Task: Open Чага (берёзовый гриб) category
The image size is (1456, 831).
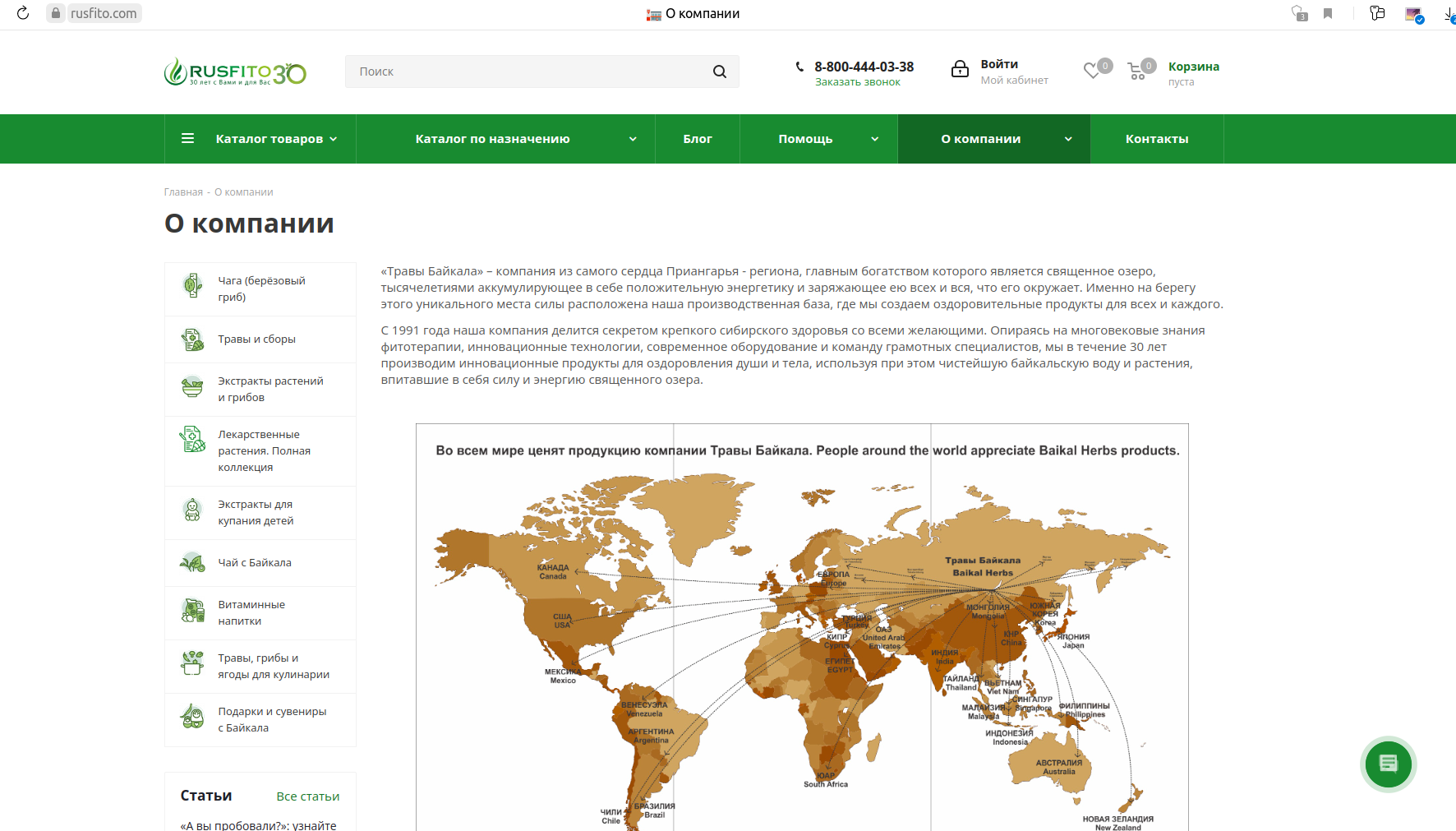Action: [261, 289]
